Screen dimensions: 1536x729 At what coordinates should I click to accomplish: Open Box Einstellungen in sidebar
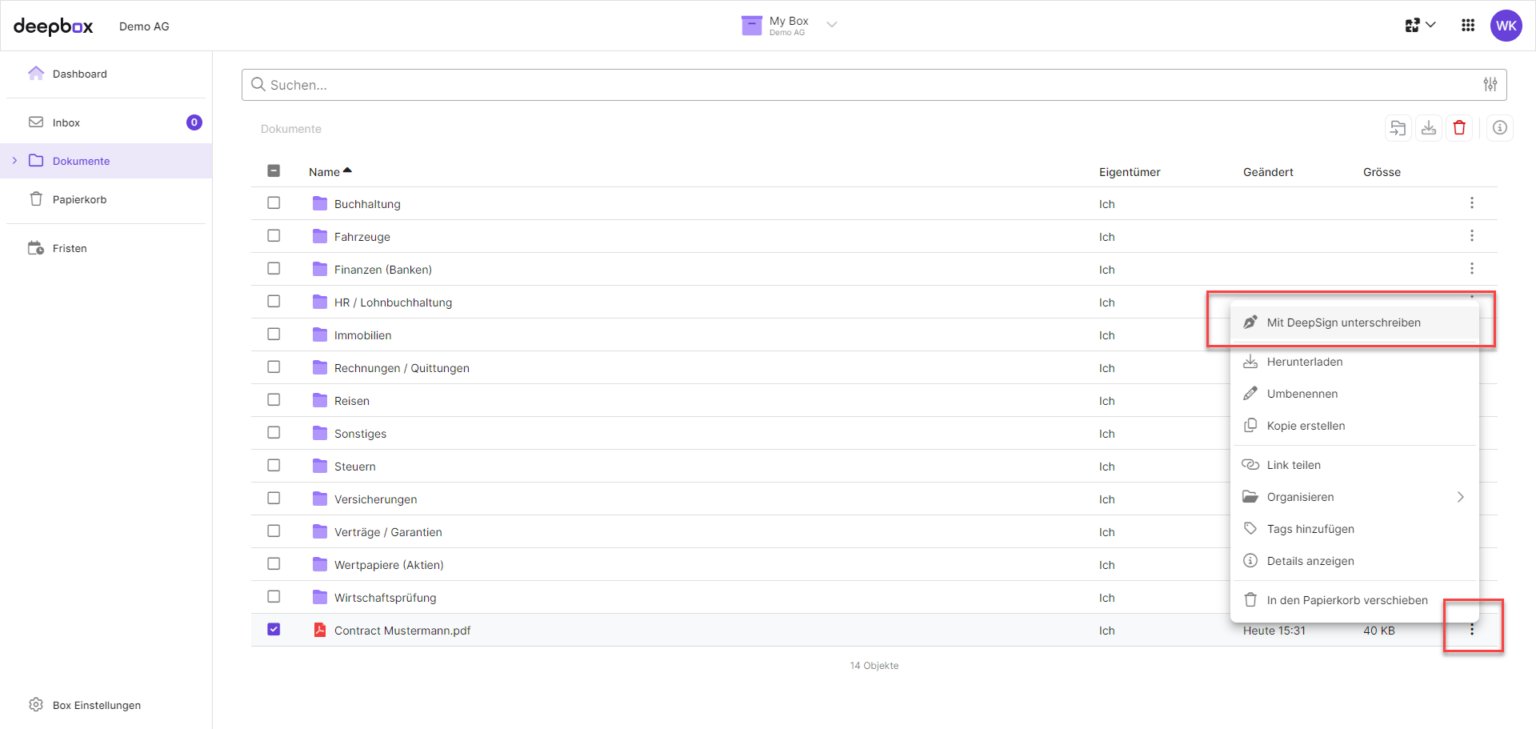(96, 705)
